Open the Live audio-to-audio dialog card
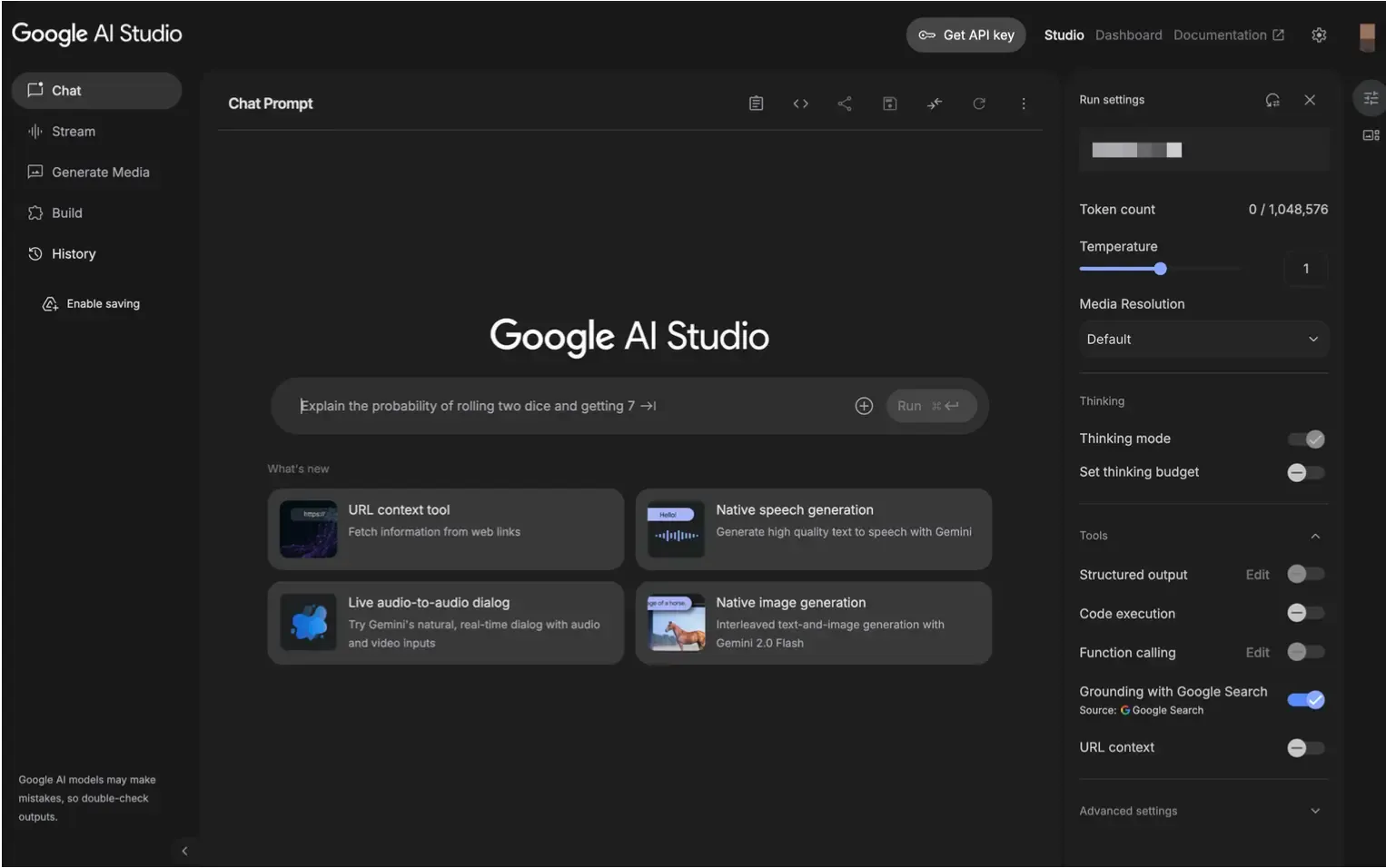Screen dimensions: 1386x868 coord(446,623)
